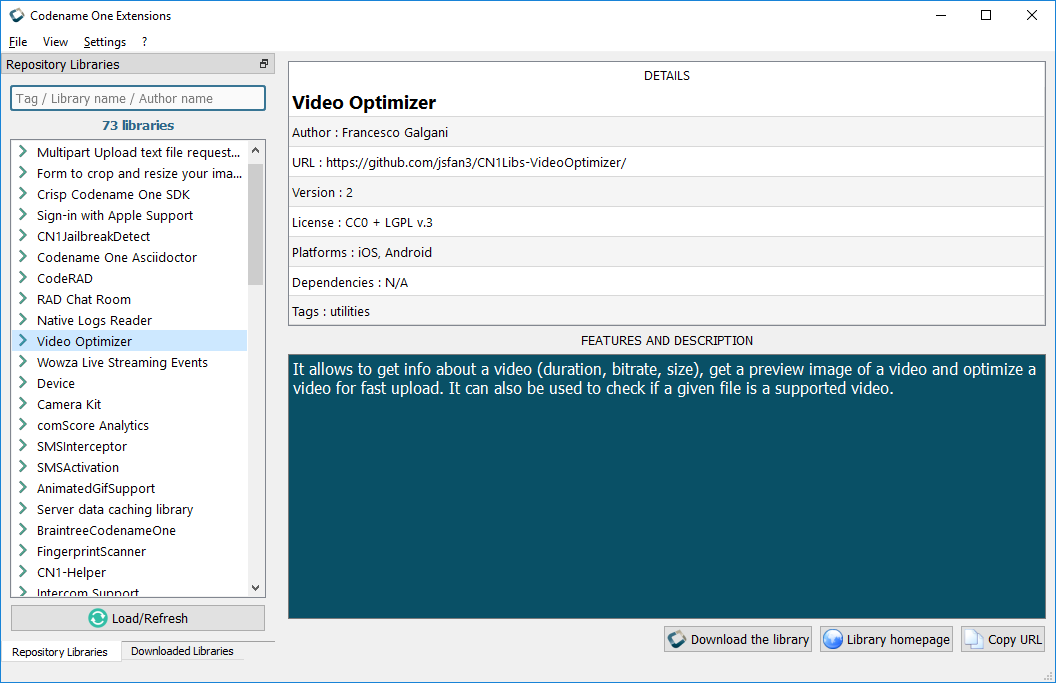The height and width of the screenshot is (683, 1056).
Task: Expand the Video Optimizer chevron
Action: (x=23, y=340)
